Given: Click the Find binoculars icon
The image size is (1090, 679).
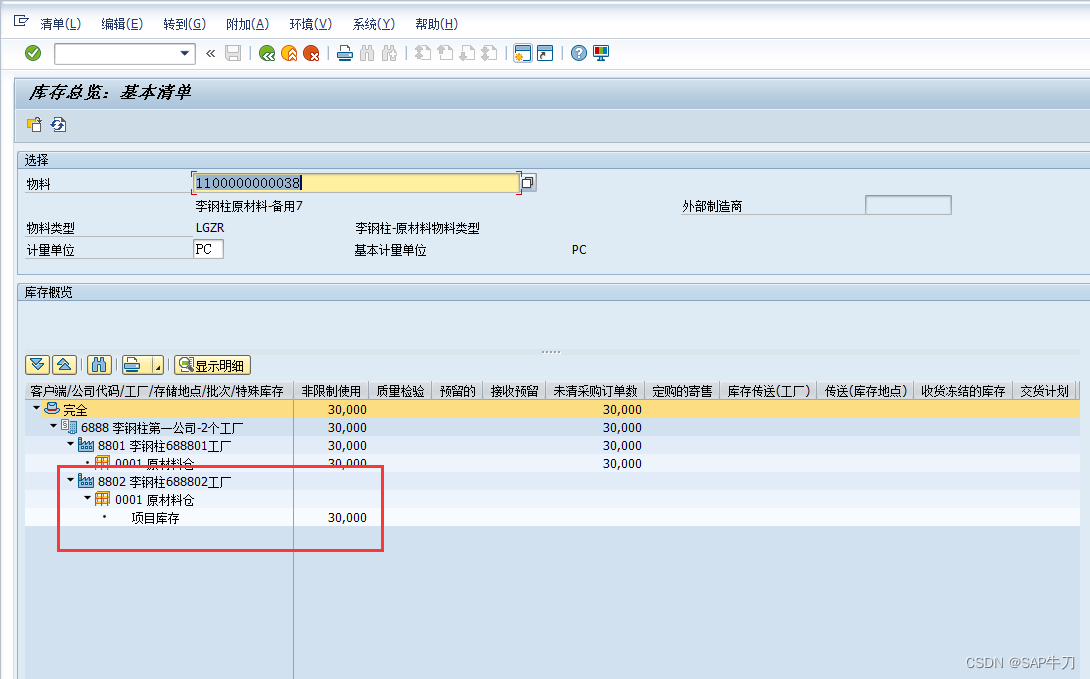Looking at the screenshot, I should 367,53.
